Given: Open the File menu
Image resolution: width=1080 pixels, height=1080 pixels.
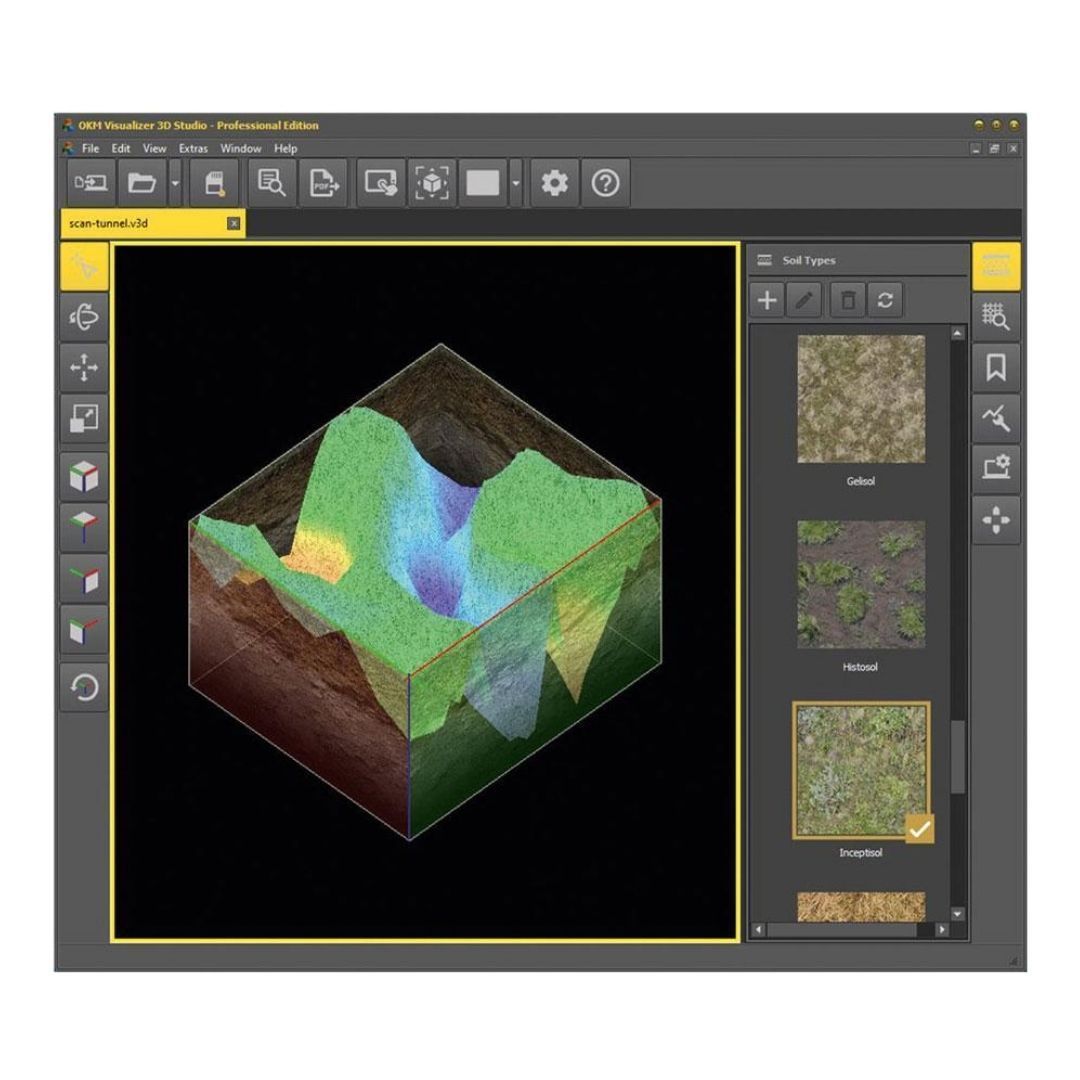Looking at the screenshot, I should coord(90,148).
